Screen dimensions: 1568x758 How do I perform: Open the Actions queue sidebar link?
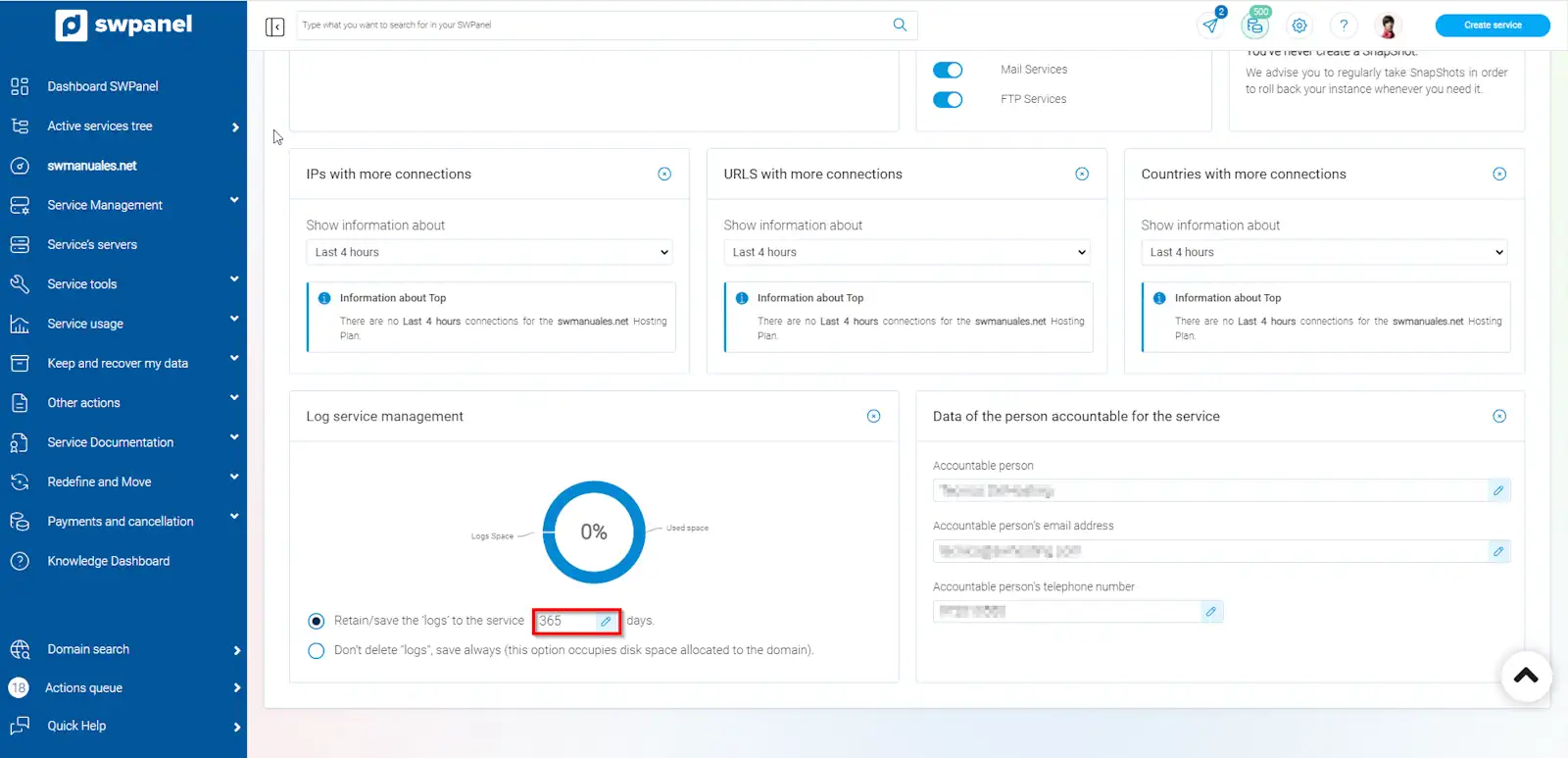84,688
